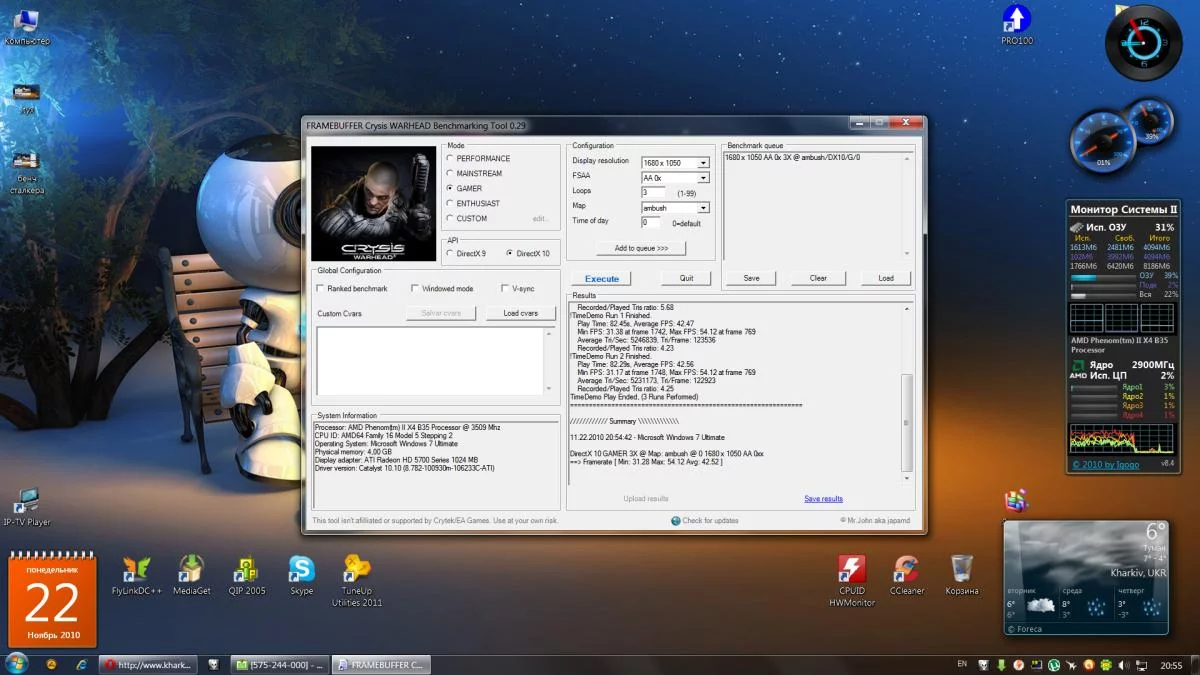1200x675 pixels.
Task: Toggle the V-sync checkbox
Action: coord(505,289)
